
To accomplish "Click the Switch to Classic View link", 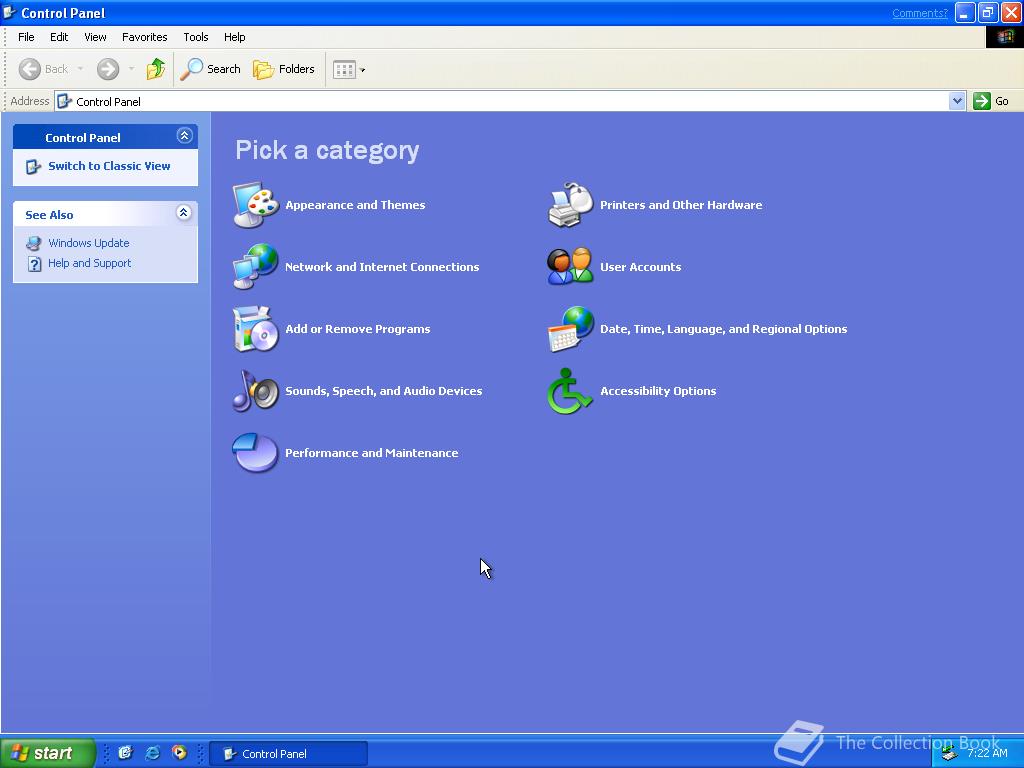I will [109, 166].
